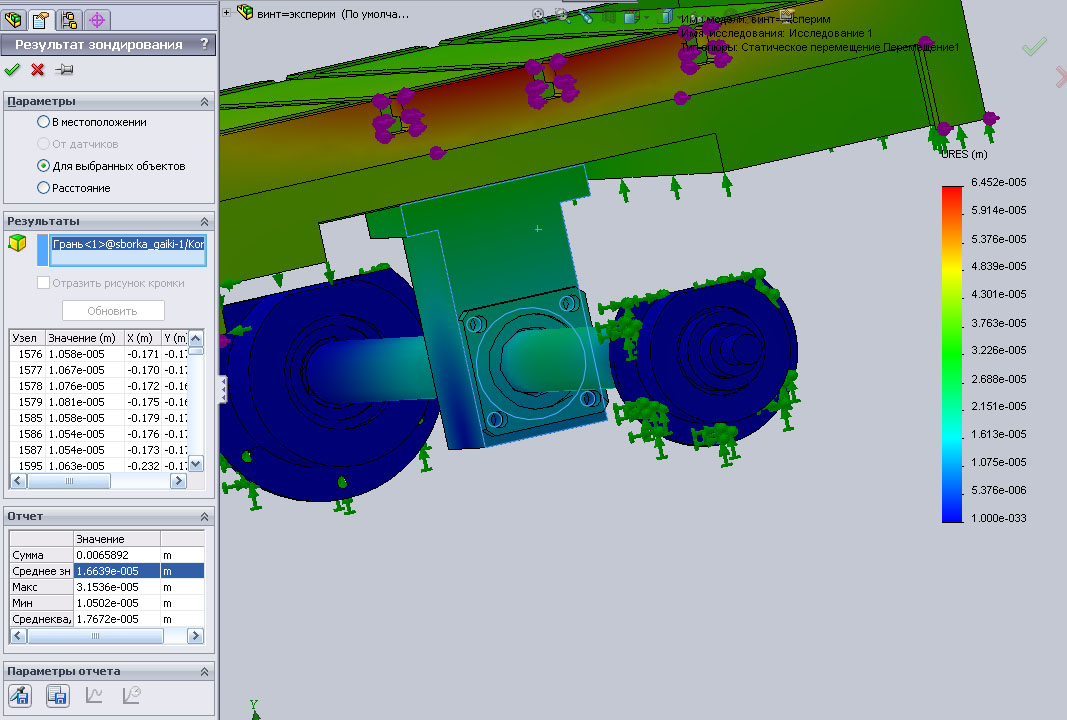The height and width of the screenshot is (720, 1067).
Task: Click the report table scroll right arrow
Action: tap(195, 636)
